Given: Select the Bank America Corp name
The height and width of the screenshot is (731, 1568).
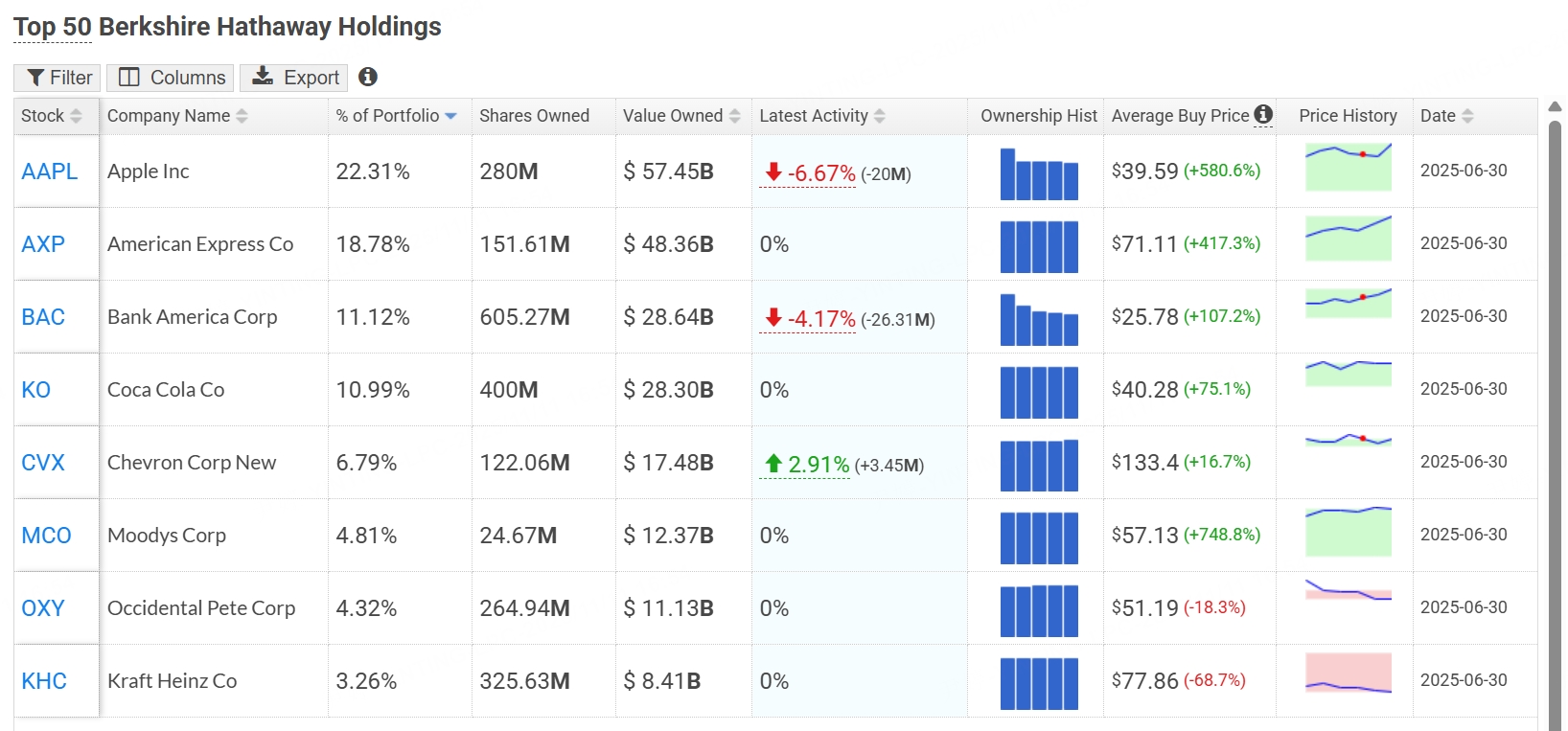Looking at the screenshot, I should (193, 317).
